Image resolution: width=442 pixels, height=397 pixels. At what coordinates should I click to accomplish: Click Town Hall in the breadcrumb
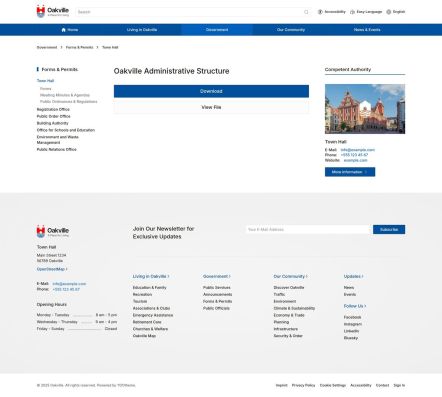[110, 47]
